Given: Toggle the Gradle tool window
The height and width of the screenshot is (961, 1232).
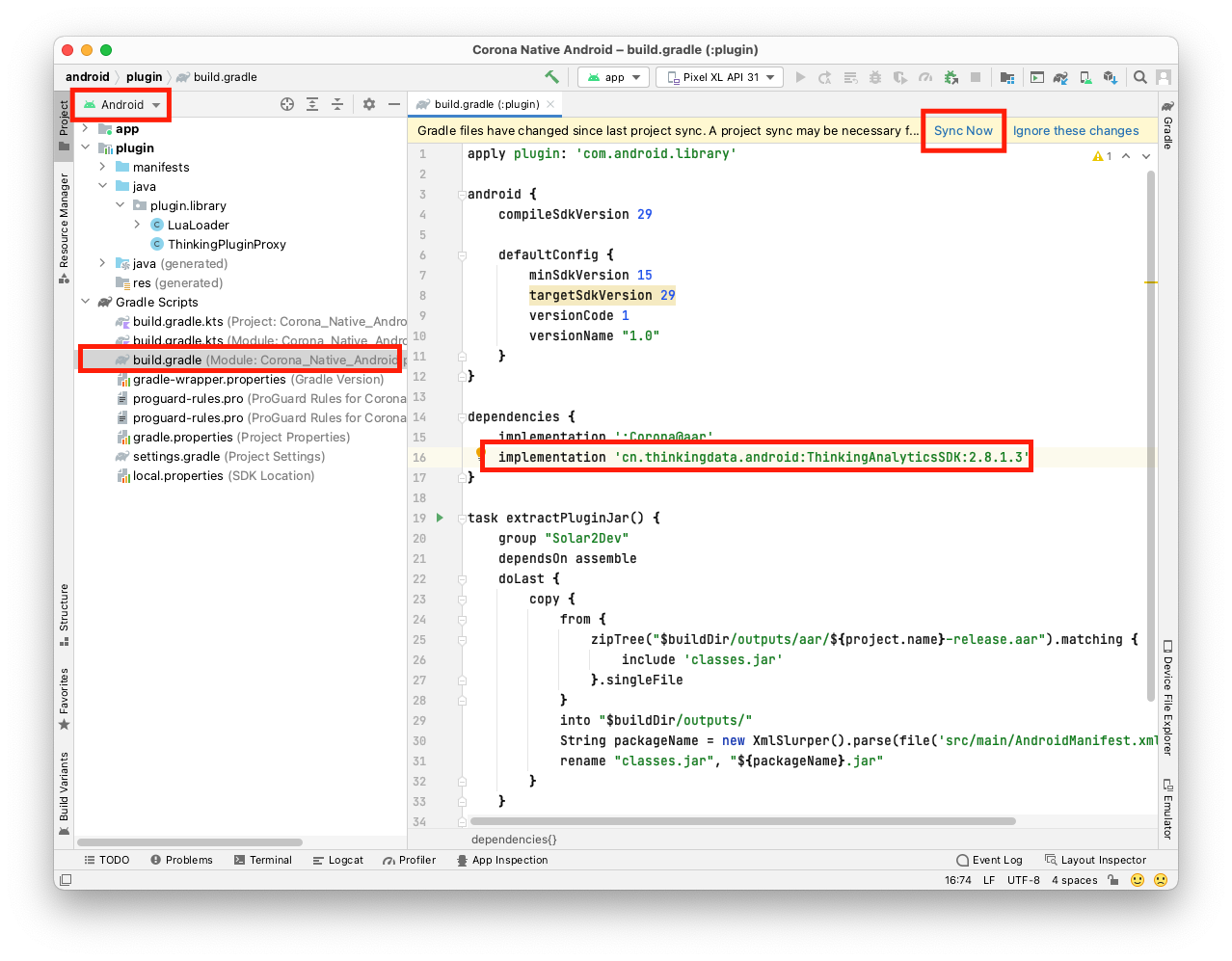Looking at the screenshot, I should click(x=1167, y=125).
